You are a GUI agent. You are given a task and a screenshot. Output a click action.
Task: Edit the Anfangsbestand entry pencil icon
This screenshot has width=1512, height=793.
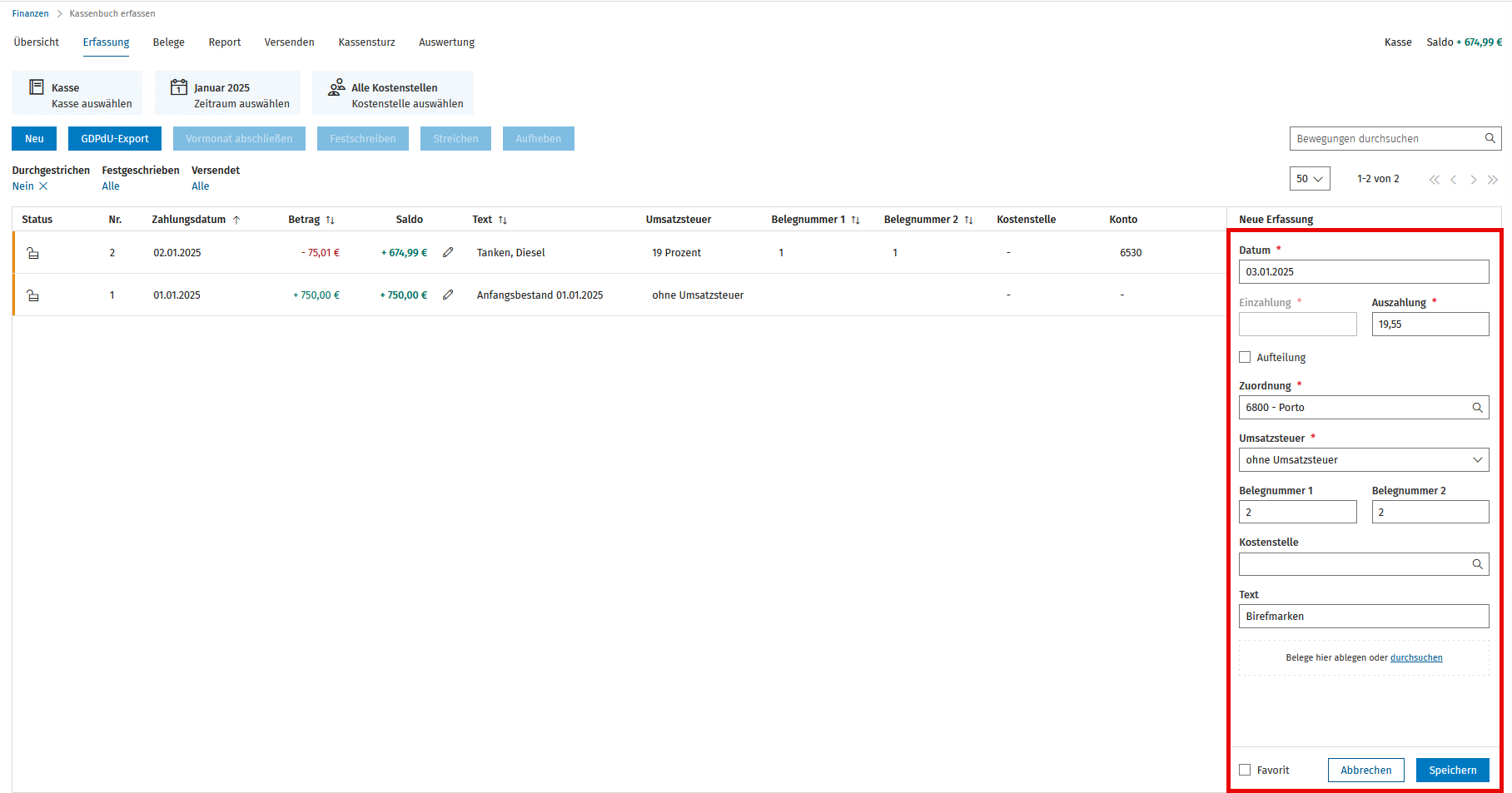point(448,295)
